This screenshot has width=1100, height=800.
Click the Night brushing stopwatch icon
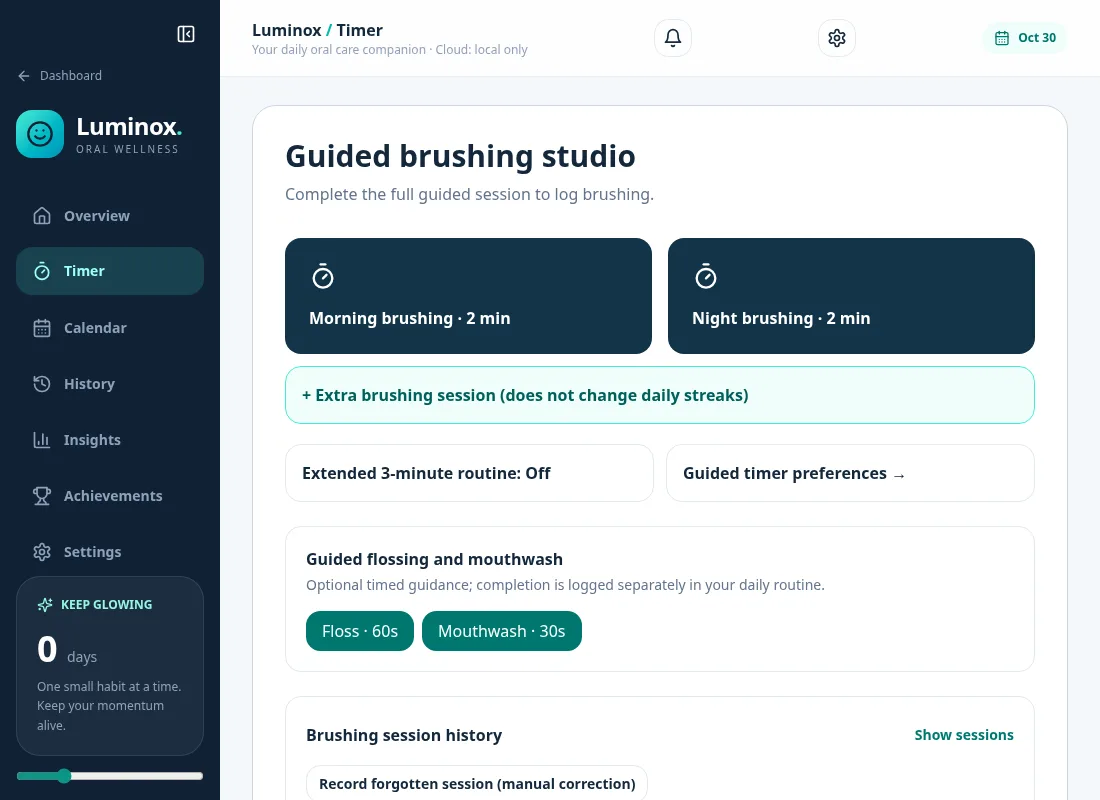tap(706, 276)
